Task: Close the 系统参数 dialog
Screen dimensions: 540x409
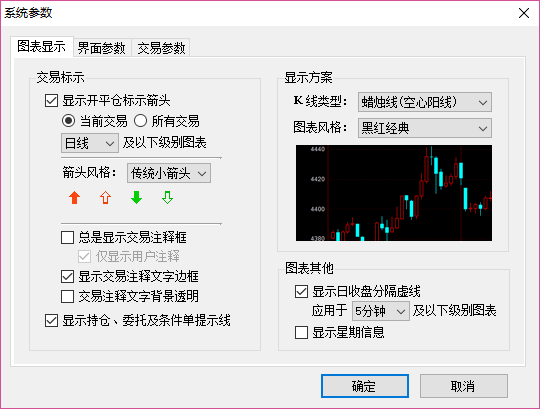Action: tap(524, 13)
